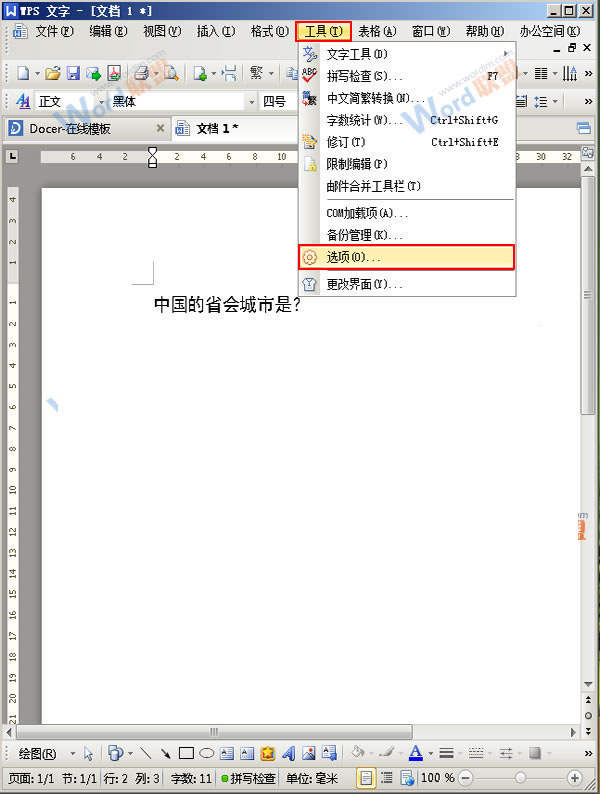Viewport: 600px width, 794px height.
Task: Click the 100 % zoom percentage text
Action: click(437, 778)
